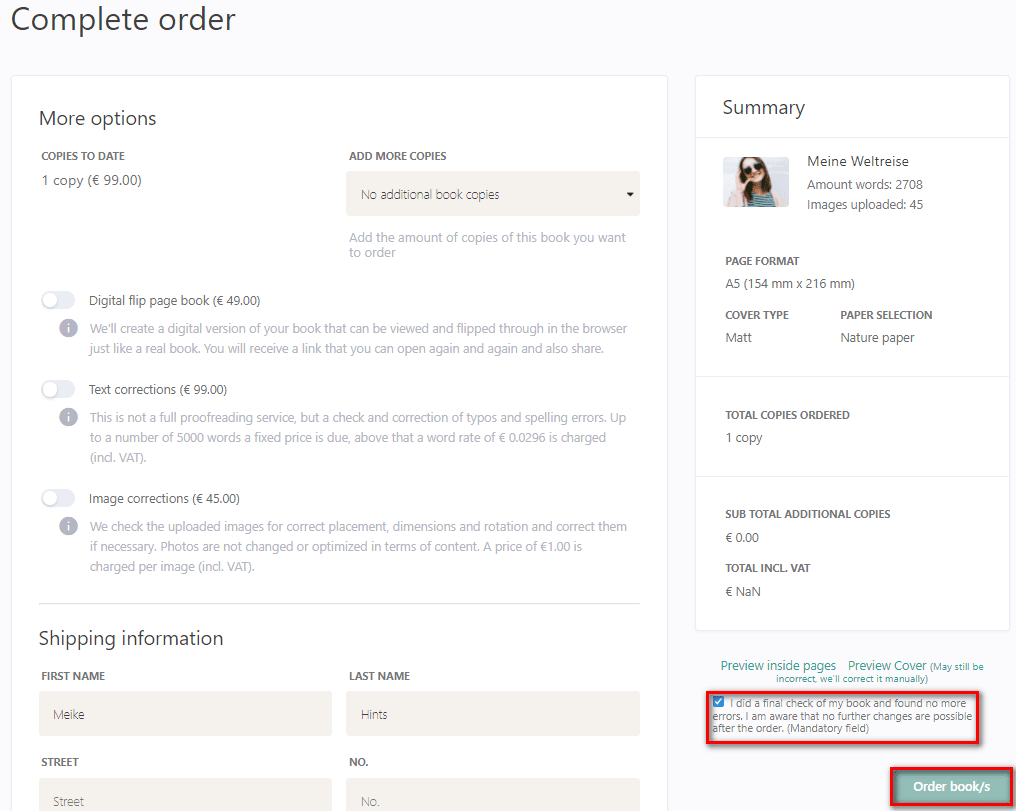The width and height of the screenshot is (1016, 811).
Task: Select the Meine Weltreise book title text
Action: pos(858,161)
